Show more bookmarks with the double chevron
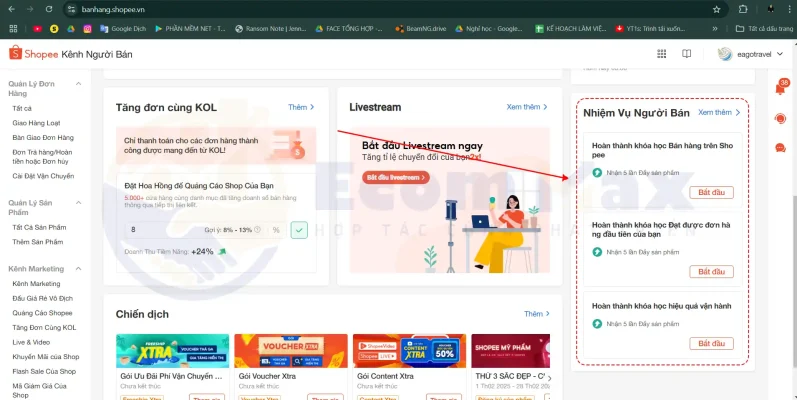This screenshot has height=400, width=797. tap(715, 29)
